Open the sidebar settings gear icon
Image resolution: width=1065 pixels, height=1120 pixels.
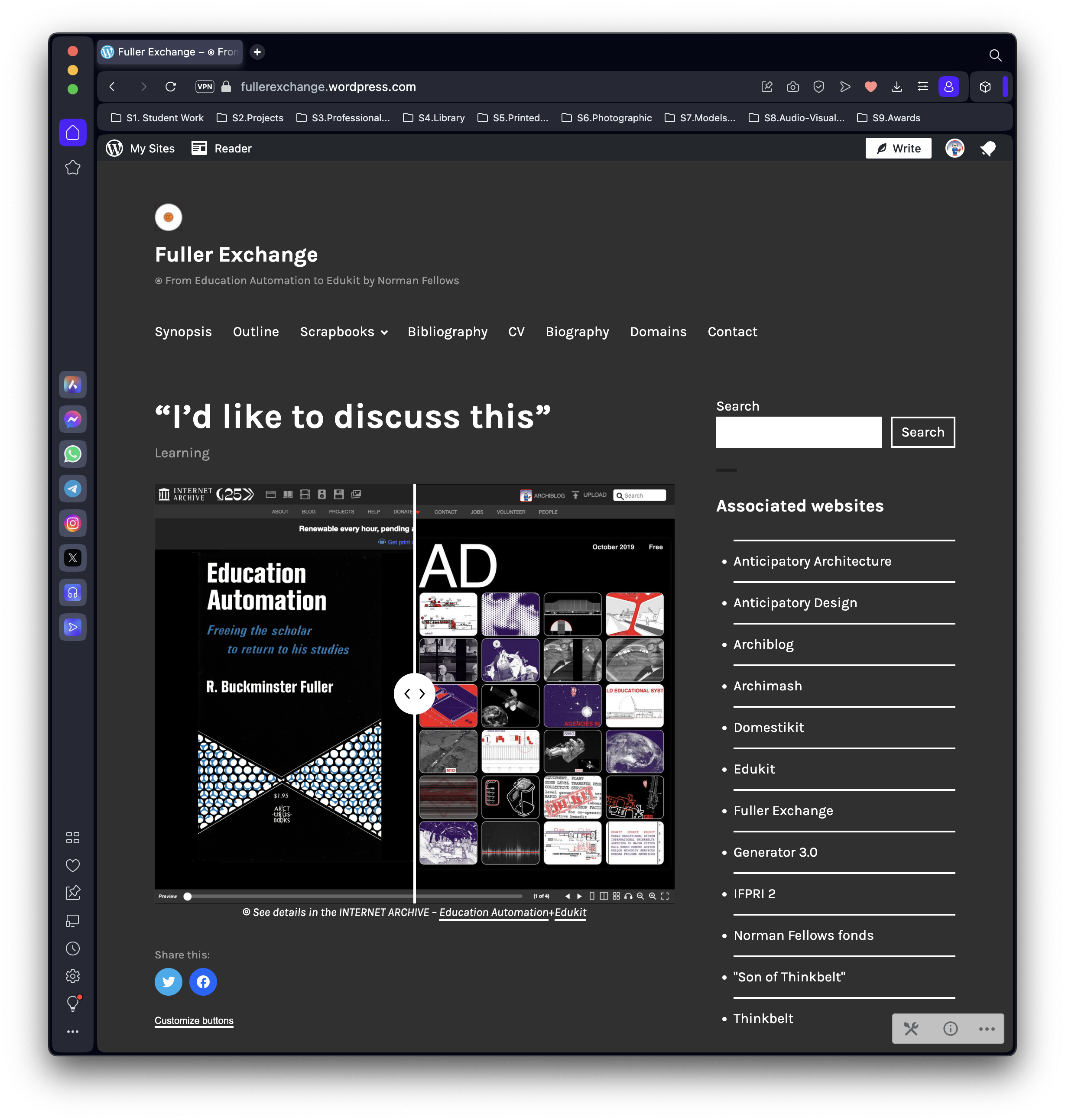pos(73,977)
